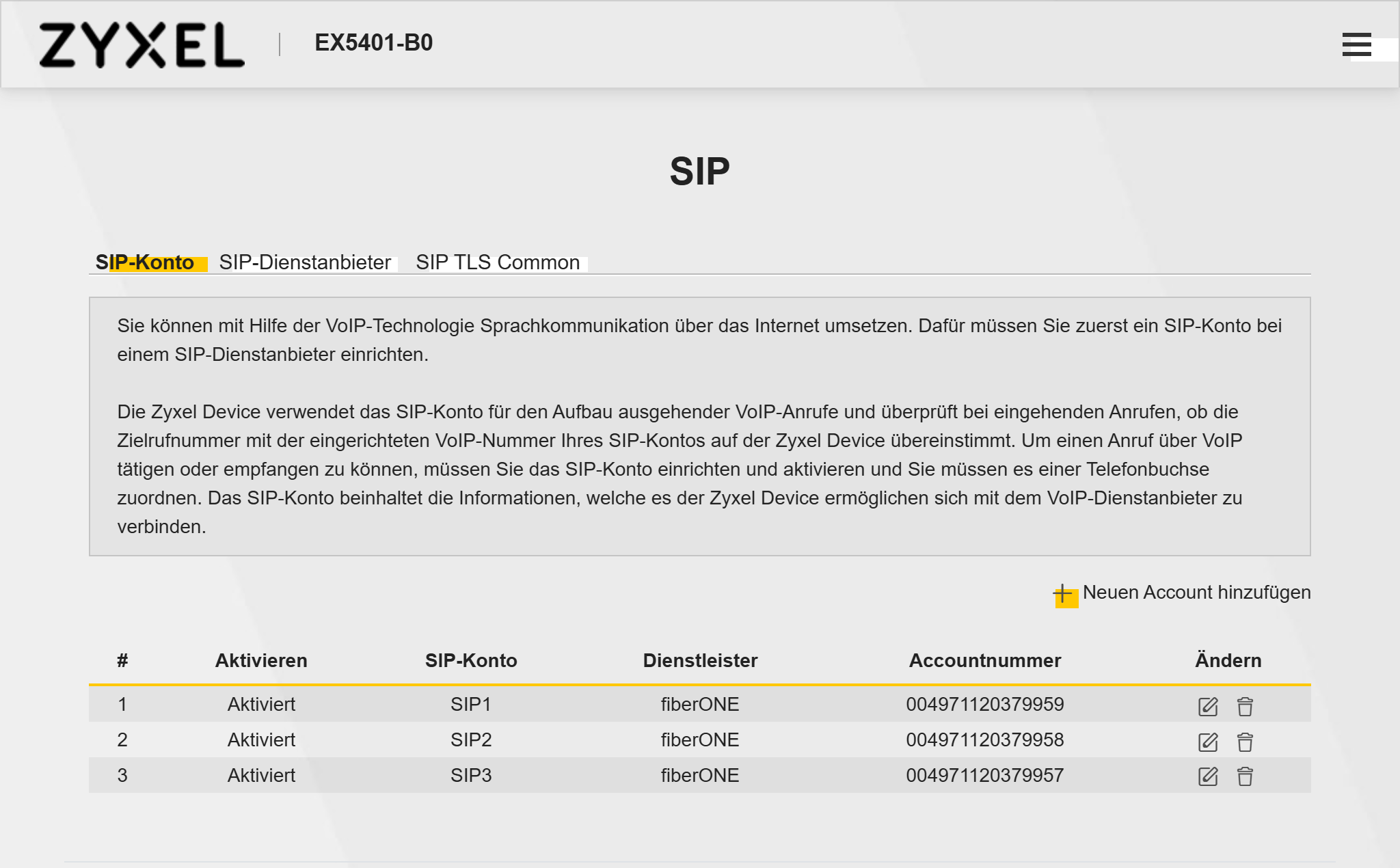
Task: Click the plus icon to add account
Action: [1064, 593]
